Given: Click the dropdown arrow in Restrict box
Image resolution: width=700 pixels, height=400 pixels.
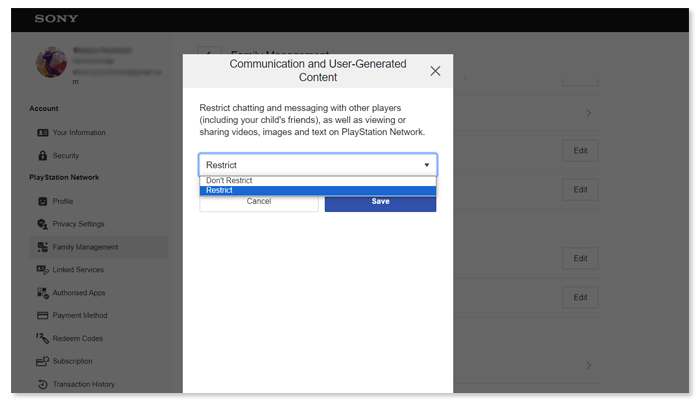Looking at the screenshot, I should (x=427, y=165).
